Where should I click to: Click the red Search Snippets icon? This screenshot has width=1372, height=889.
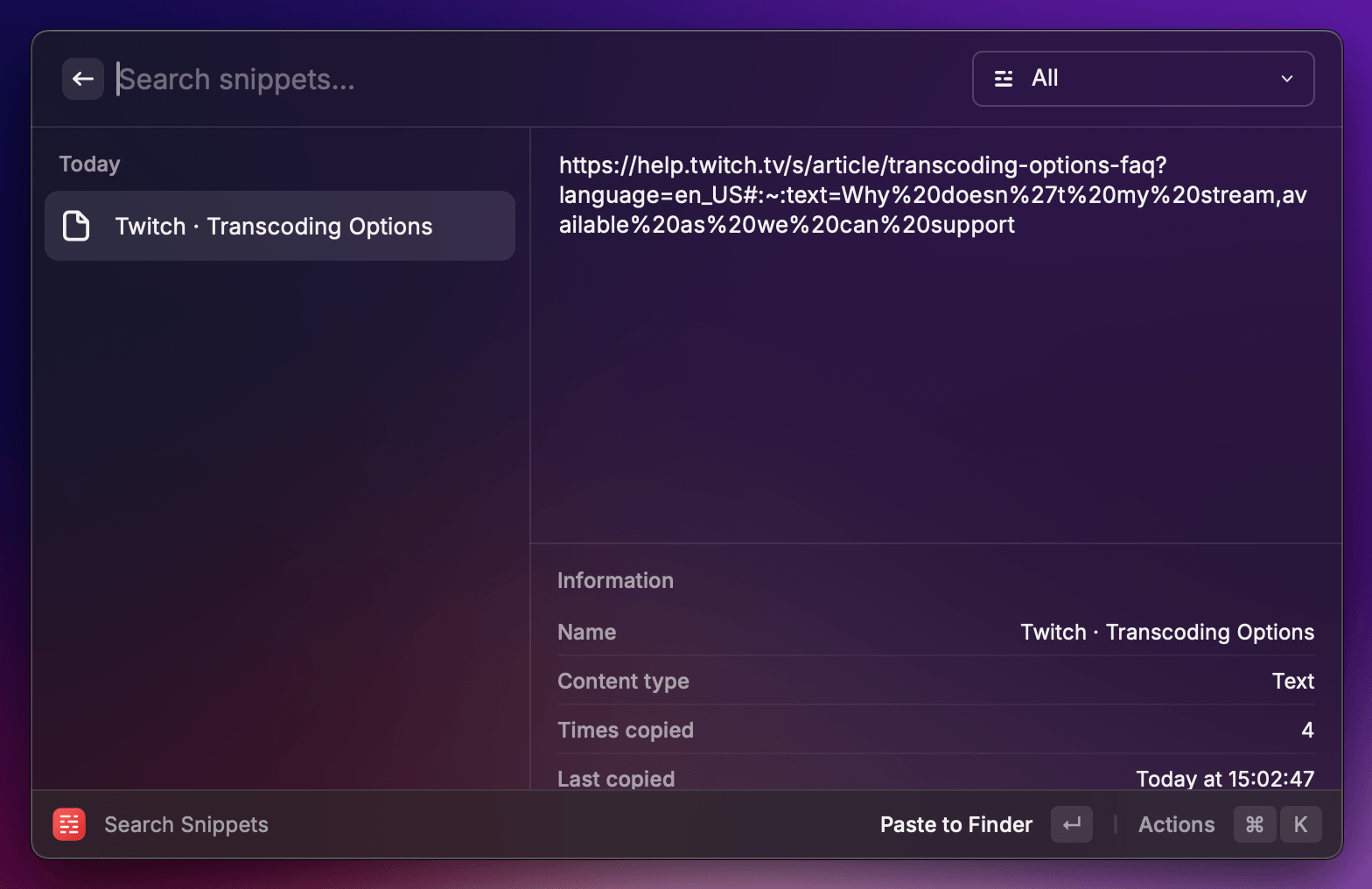tap(69, 824)
